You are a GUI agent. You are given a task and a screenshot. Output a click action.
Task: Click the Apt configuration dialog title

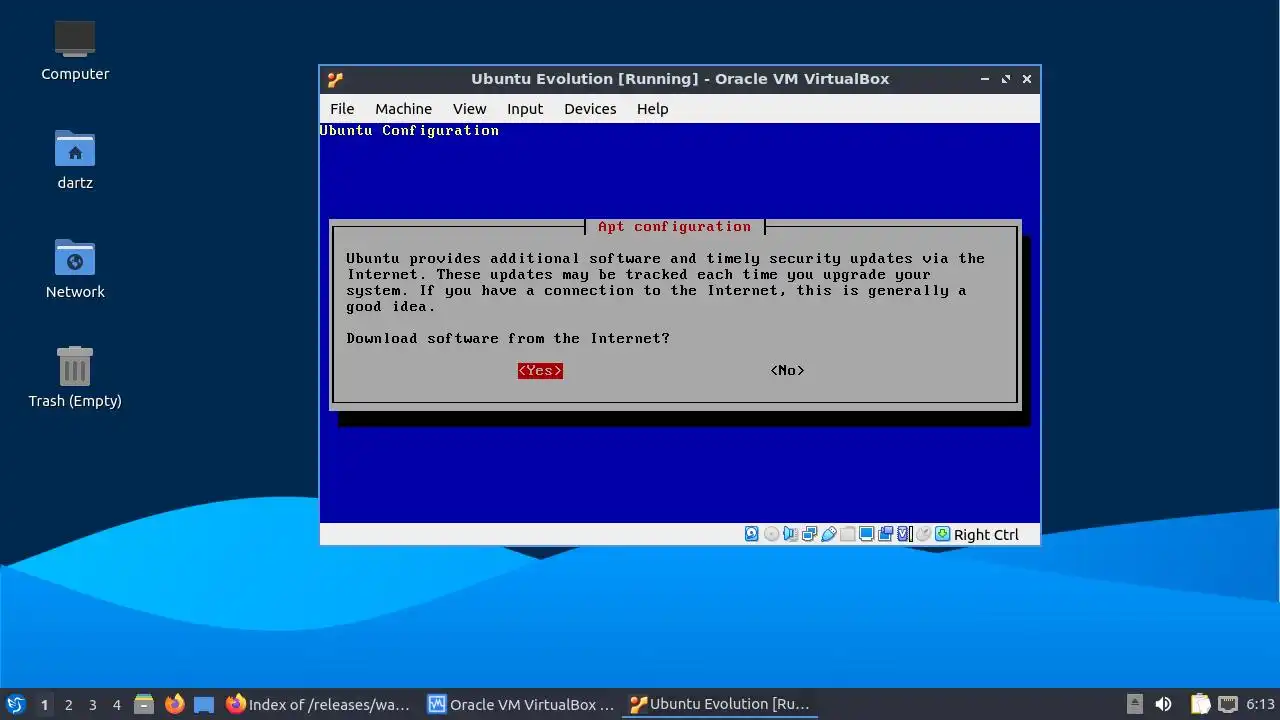point(674,227)
